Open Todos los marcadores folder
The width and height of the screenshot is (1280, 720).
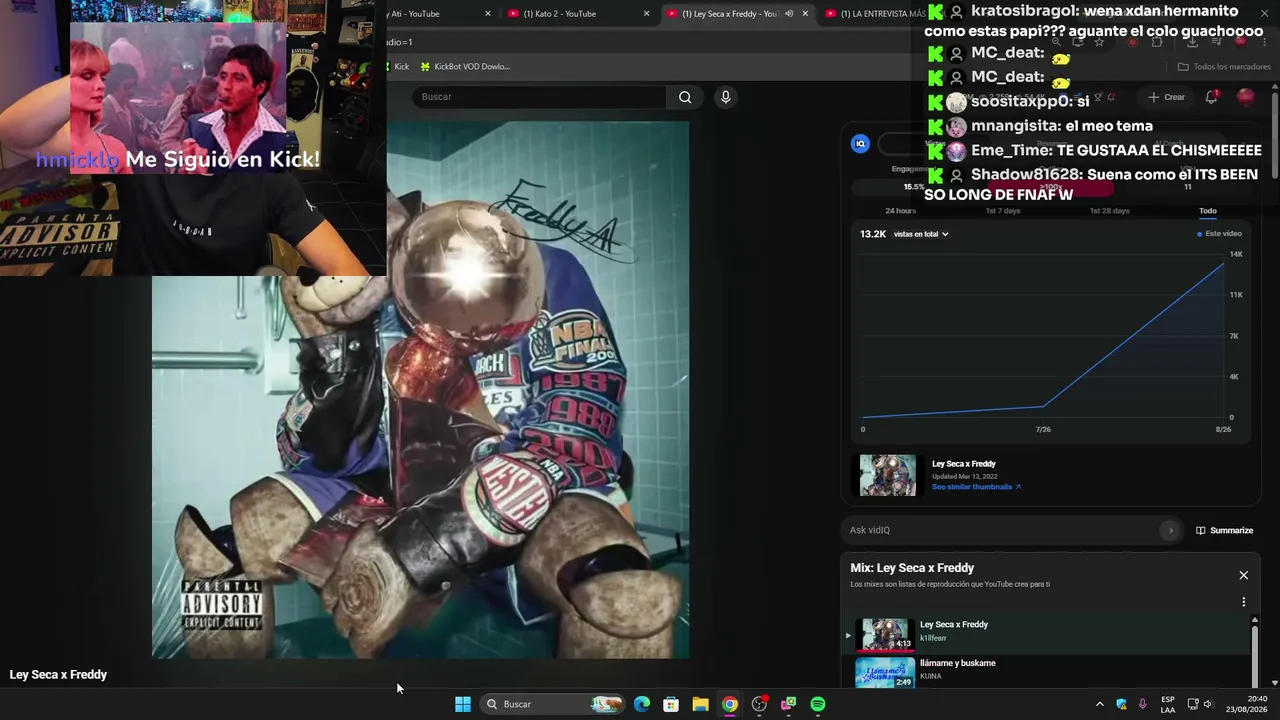1224,67
